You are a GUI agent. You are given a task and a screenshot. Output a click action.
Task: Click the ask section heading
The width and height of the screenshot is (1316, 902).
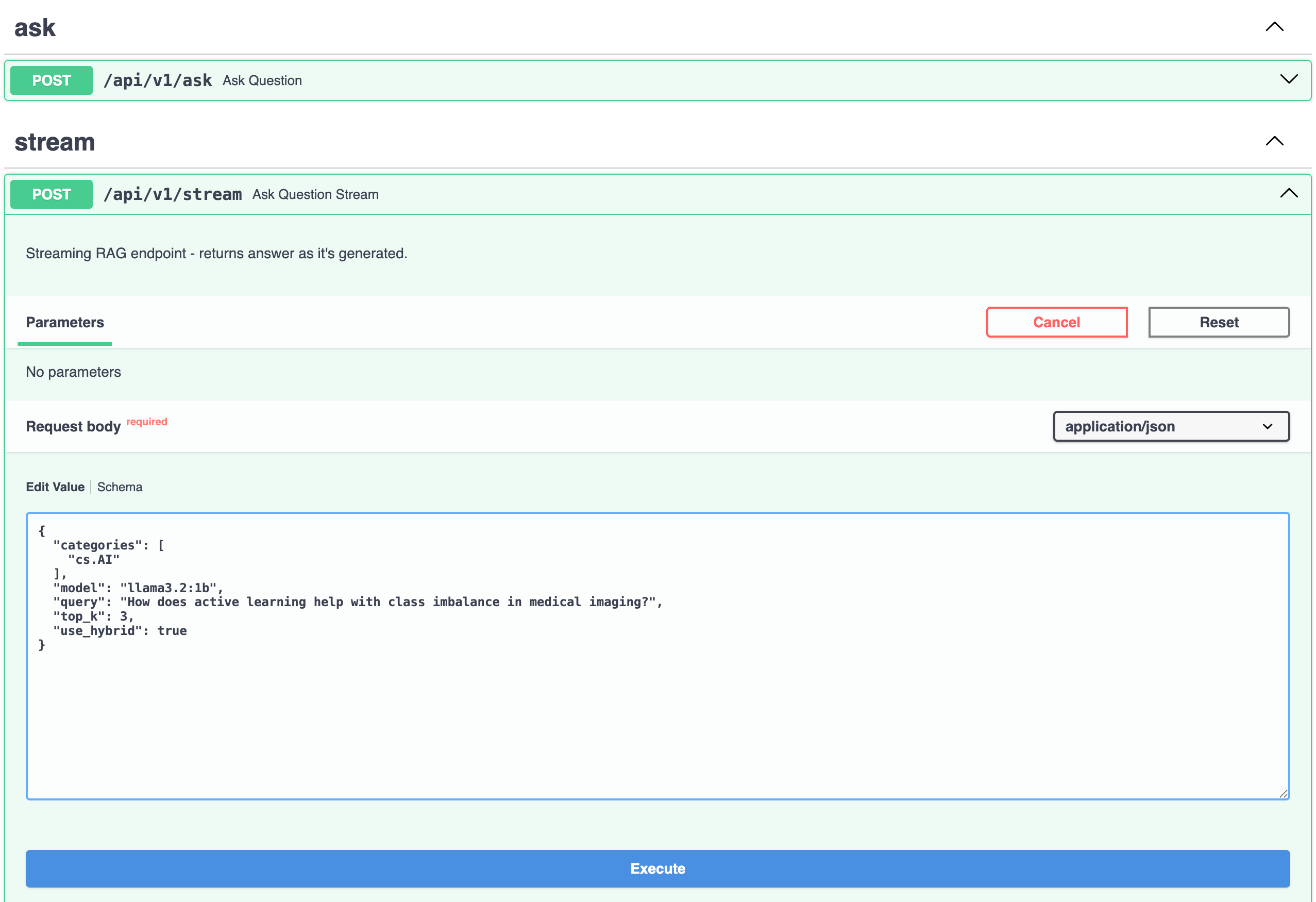tap(35, 27)
